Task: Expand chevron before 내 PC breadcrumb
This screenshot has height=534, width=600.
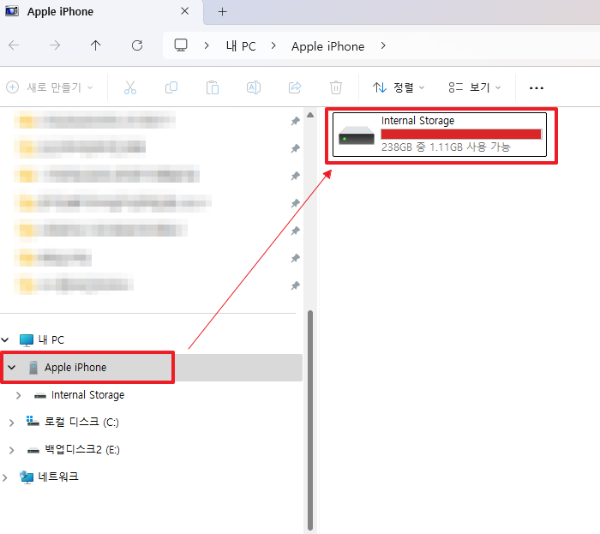Action: click(207, 46)
